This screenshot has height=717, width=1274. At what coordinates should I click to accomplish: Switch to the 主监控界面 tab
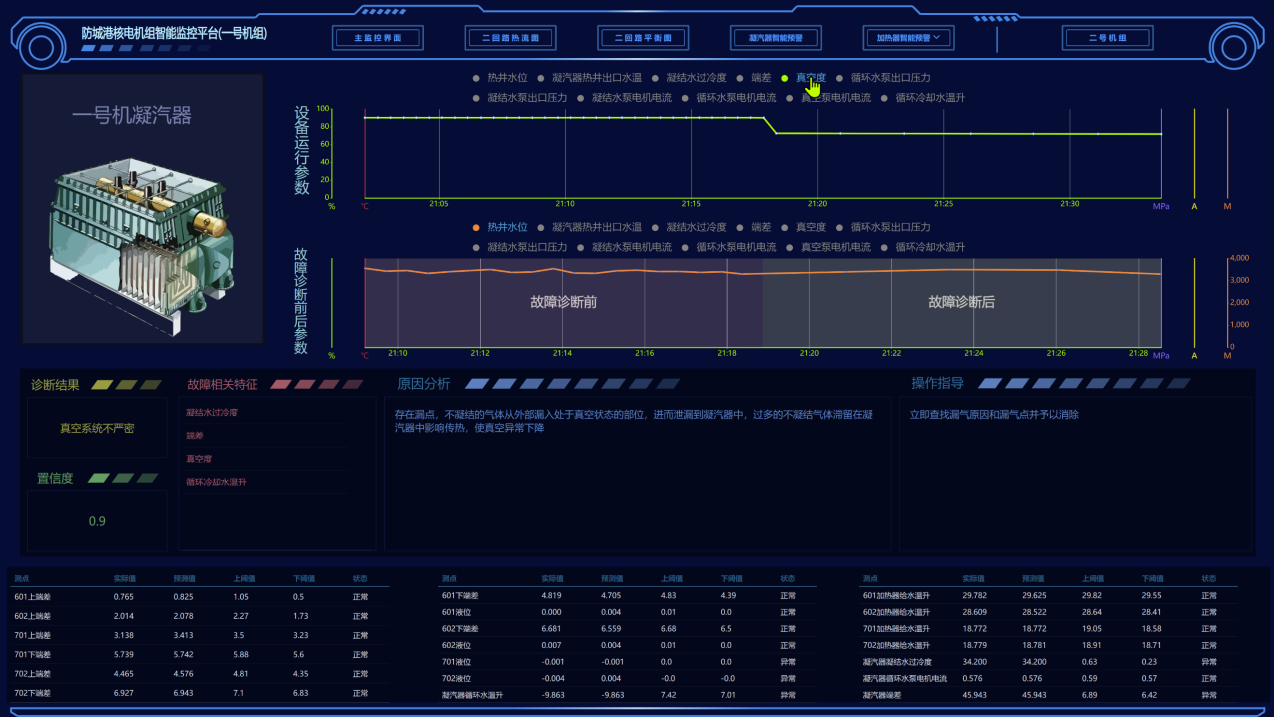pyautogui.click(x=377, y=38)
